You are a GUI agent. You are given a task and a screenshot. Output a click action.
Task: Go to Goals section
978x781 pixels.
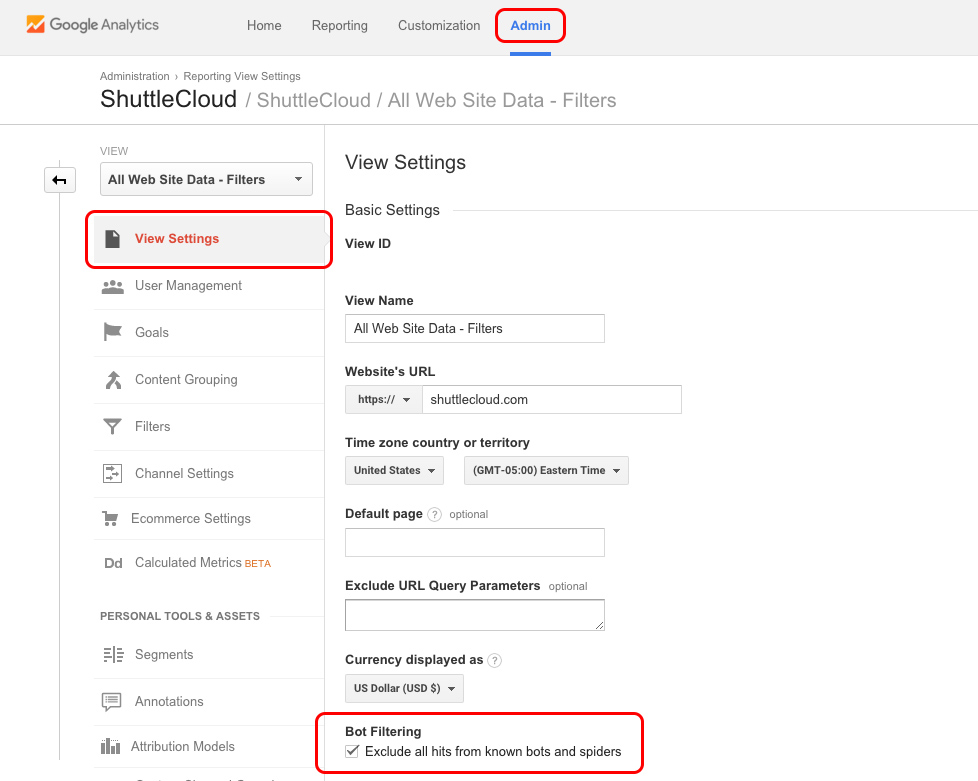pos(210,332)
